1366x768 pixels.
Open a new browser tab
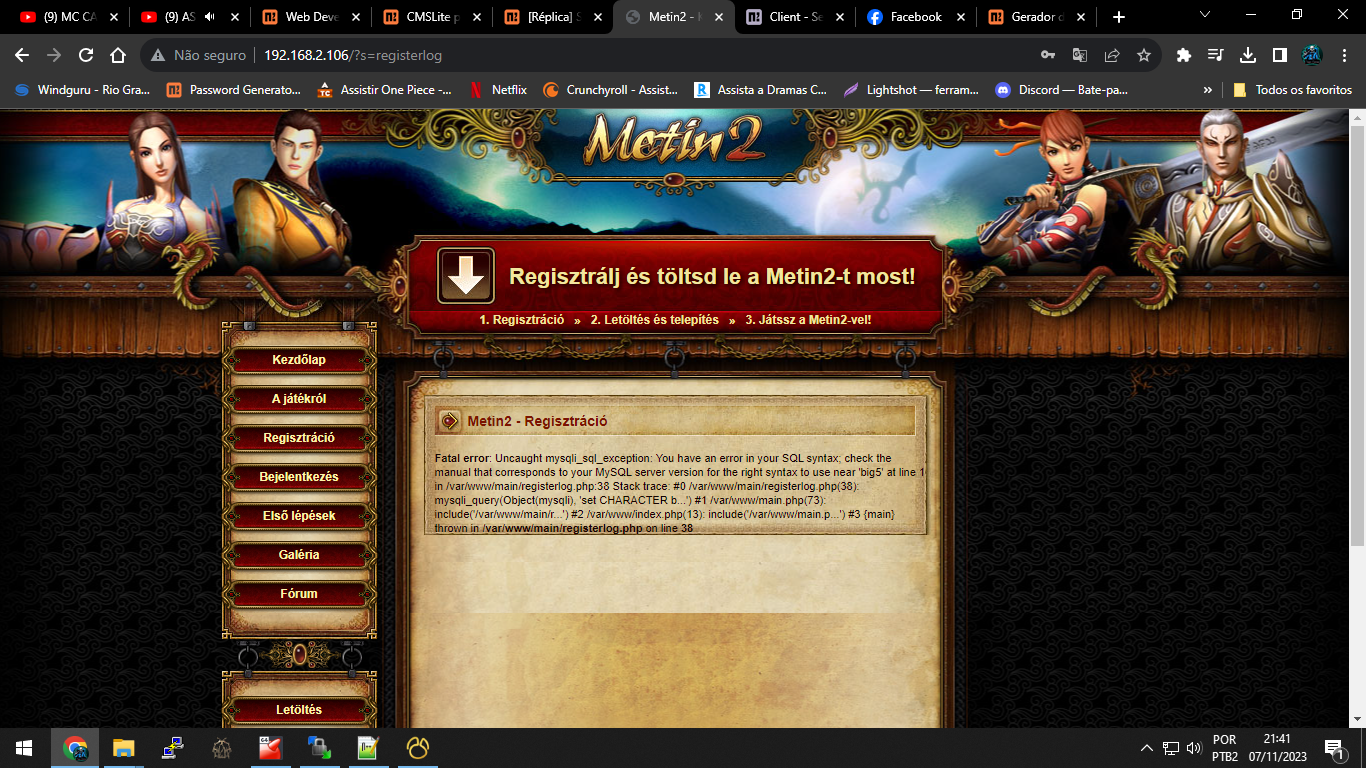point(1118,17)
